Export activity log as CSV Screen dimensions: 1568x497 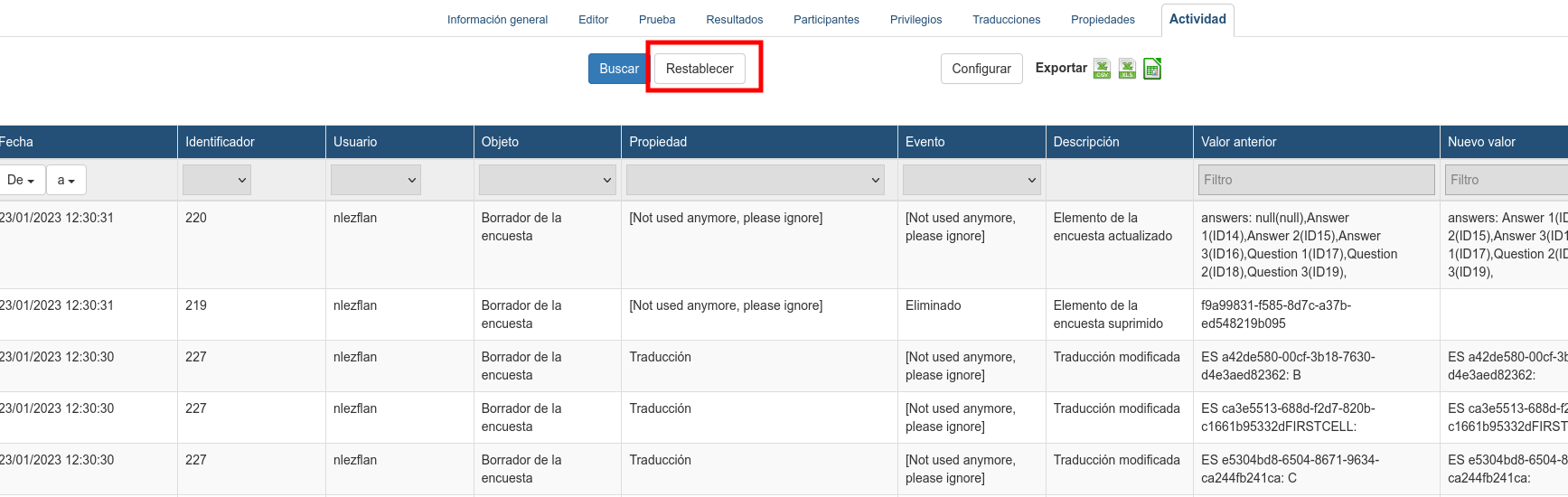[x=1102, y=69]
